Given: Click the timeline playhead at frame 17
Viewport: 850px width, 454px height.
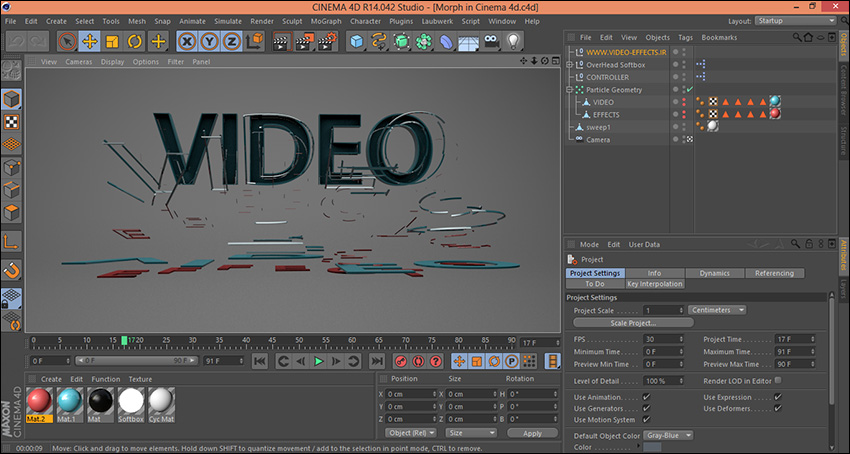Looking at the screenshot, I should [x=124, y=341].
